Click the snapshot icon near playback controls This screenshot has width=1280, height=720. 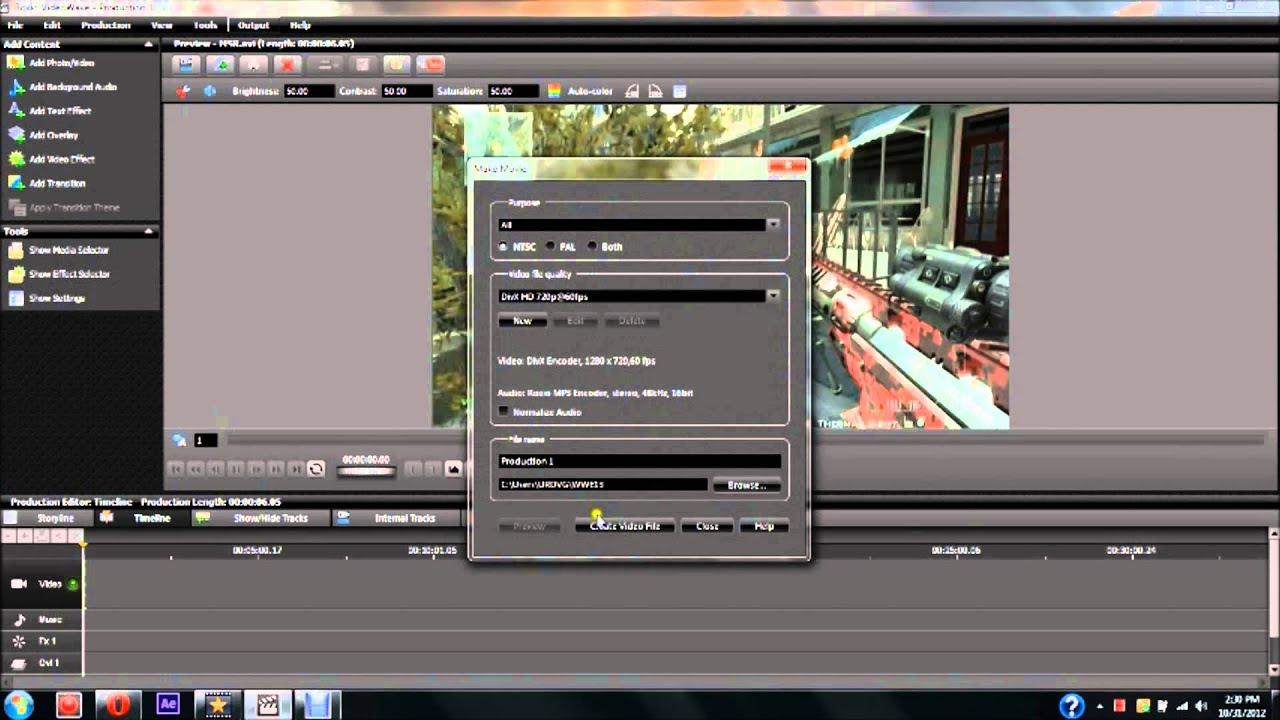point(454,468)
